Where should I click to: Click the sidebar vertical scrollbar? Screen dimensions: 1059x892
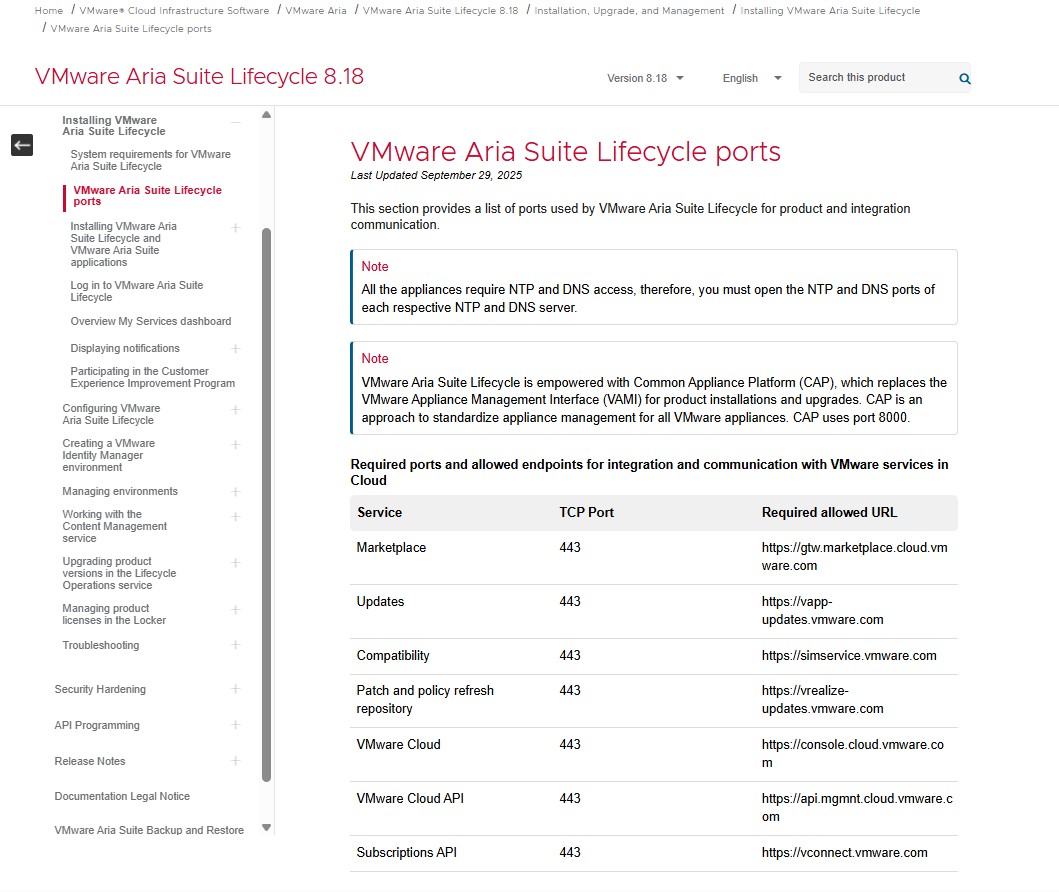(x=266, y=500)
